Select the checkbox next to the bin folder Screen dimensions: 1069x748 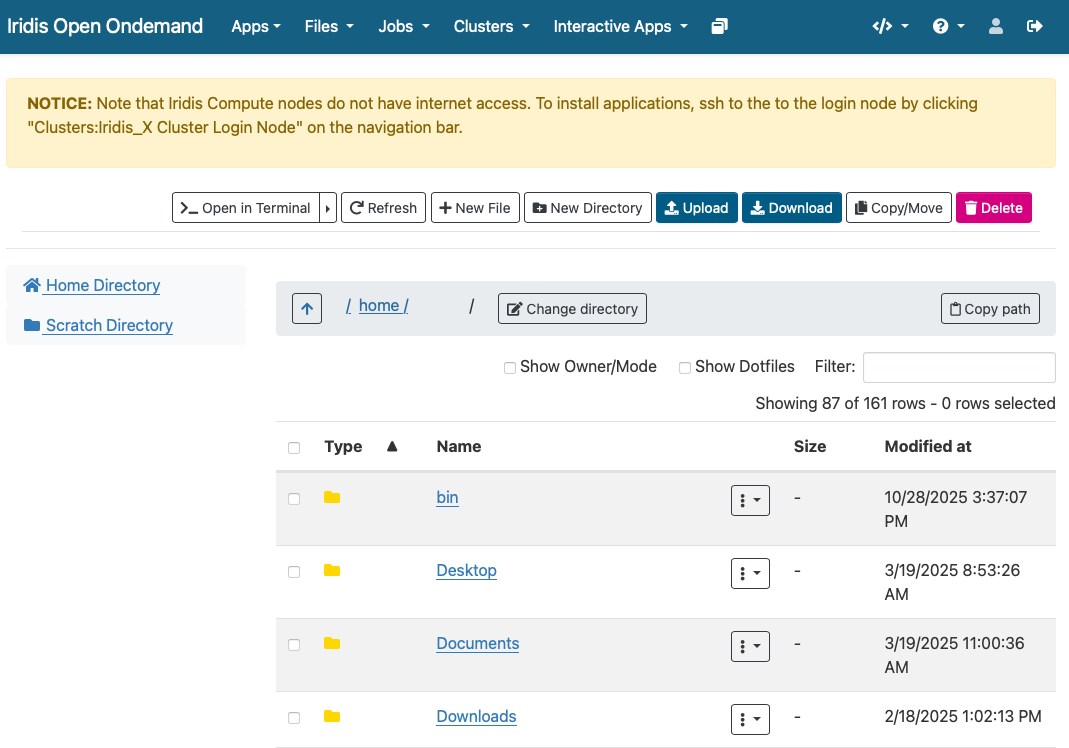(x=294, y=498)
